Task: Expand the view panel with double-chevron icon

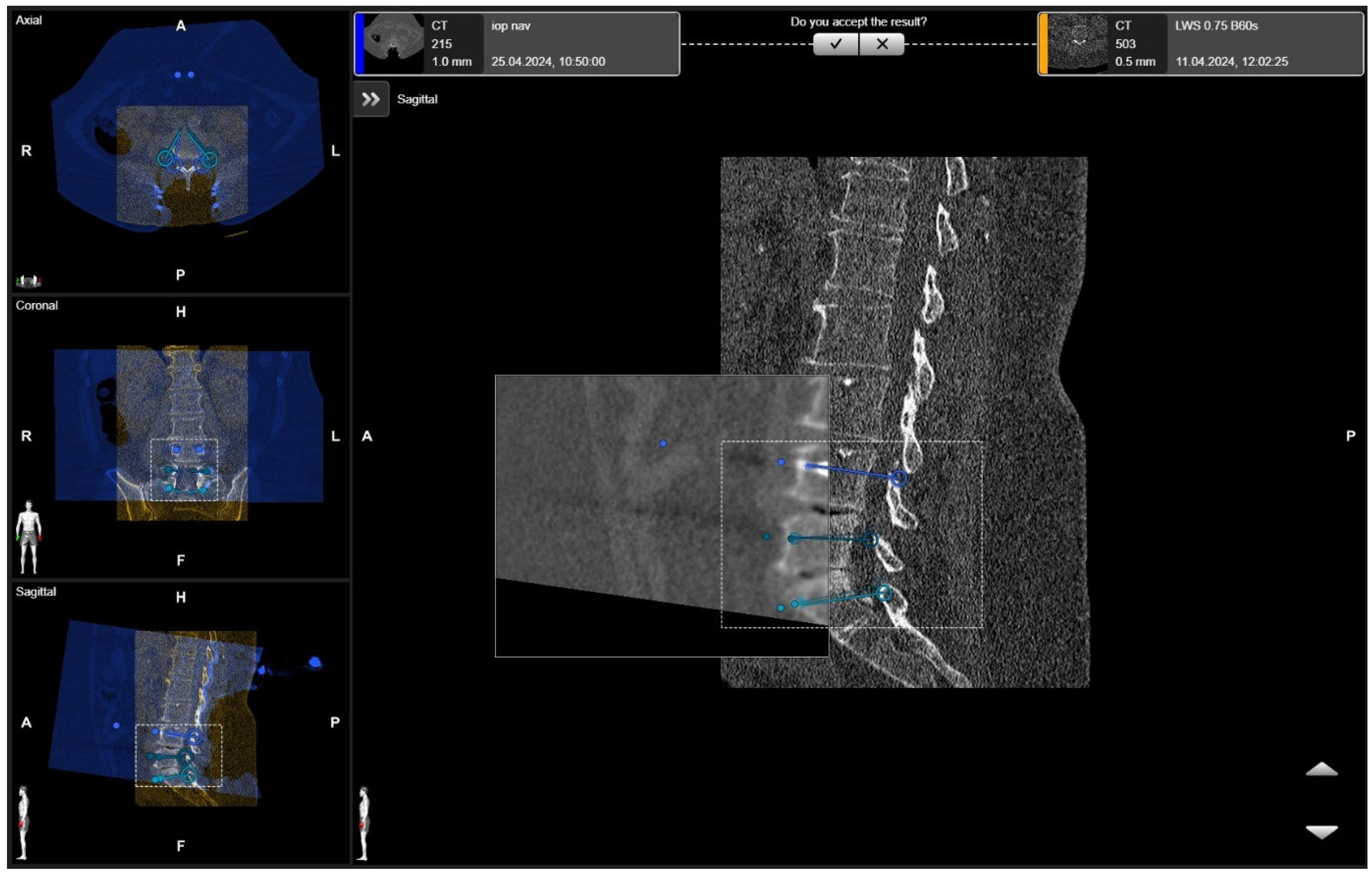Action: pos(371,99)
